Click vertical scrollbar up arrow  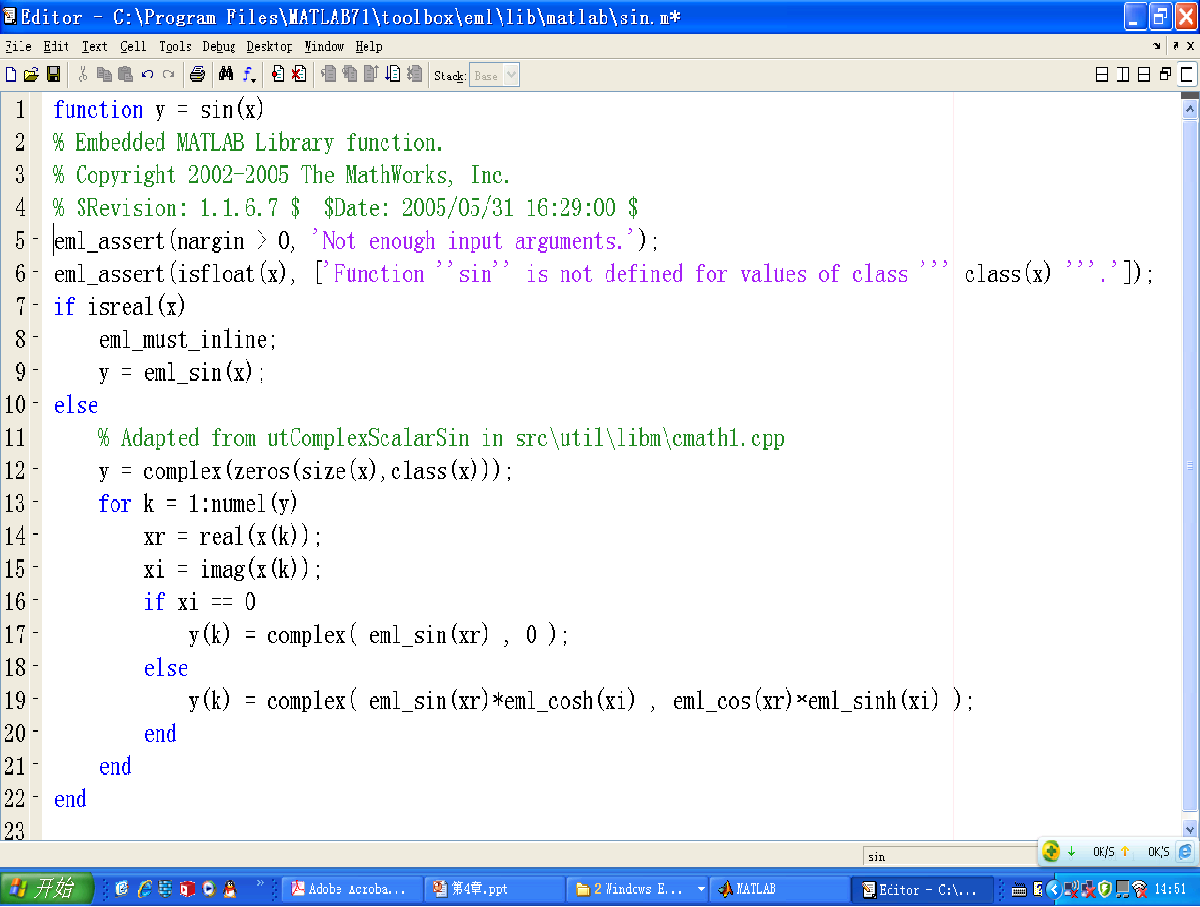pyautogui.click(x=1190, y=107)
